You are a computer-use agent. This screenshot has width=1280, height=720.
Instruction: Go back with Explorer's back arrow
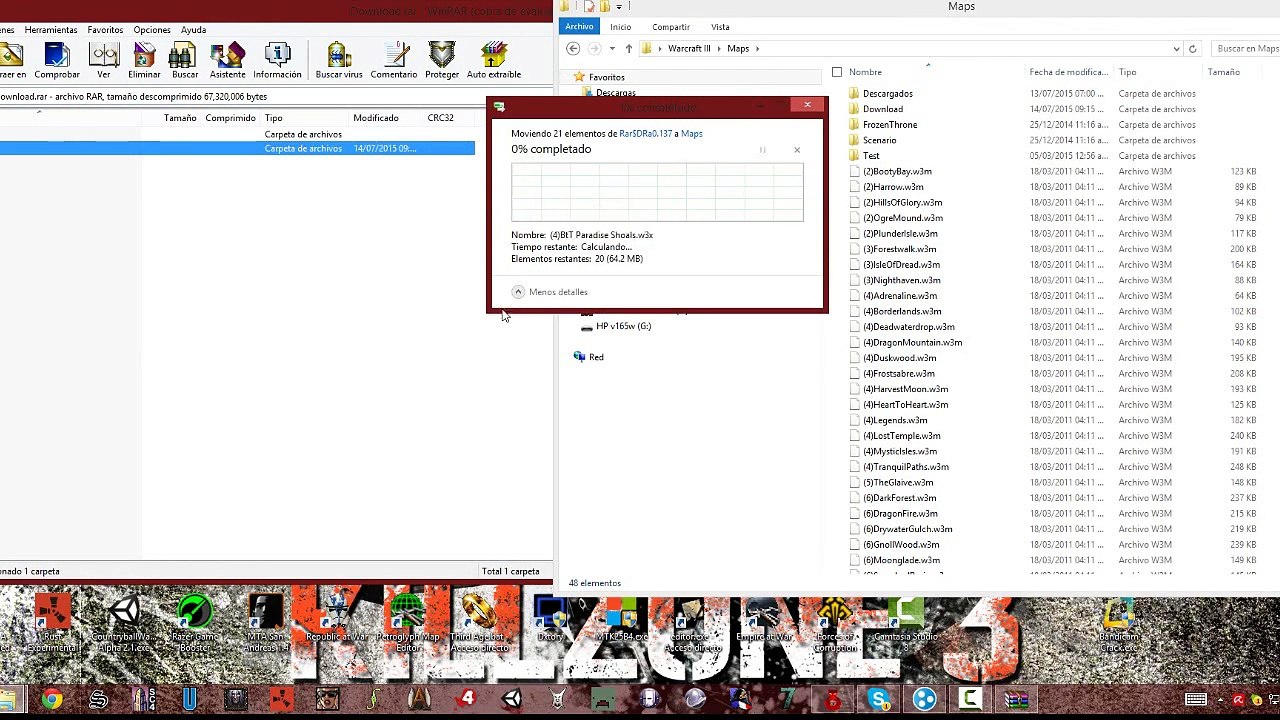573,48
